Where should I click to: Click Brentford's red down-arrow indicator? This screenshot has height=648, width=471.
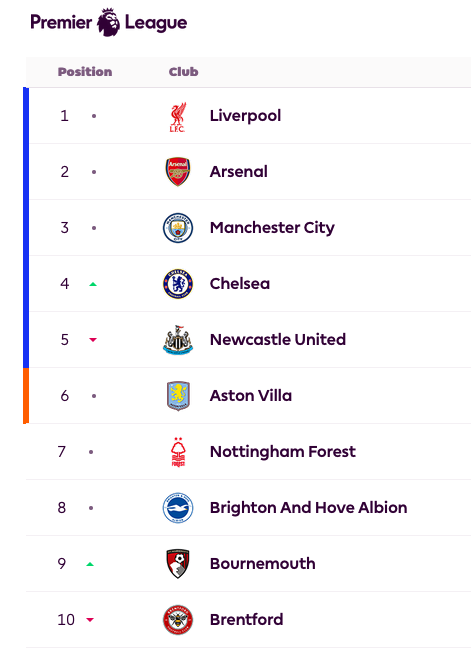point(90,619)
